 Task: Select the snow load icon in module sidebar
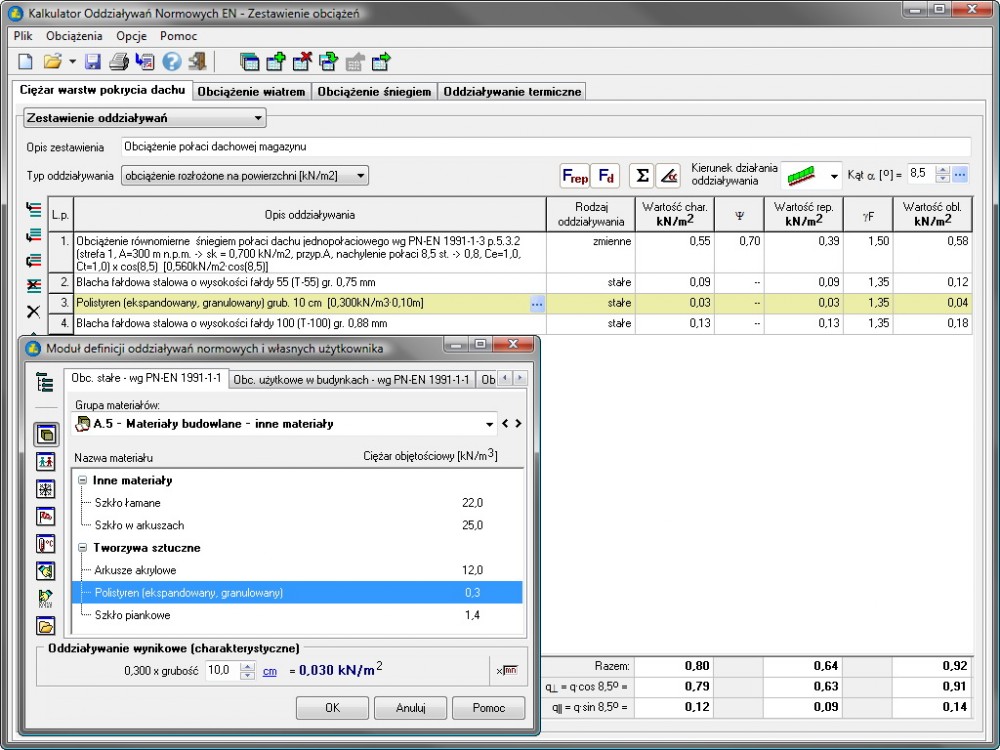point(46,489)
